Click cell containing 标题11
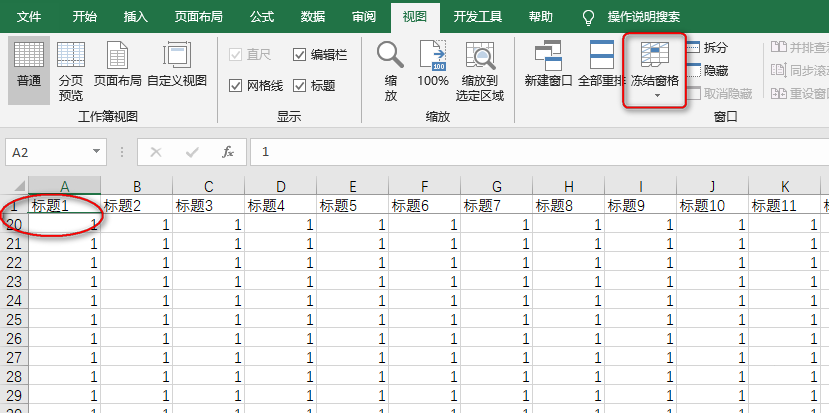 [785, 205]
